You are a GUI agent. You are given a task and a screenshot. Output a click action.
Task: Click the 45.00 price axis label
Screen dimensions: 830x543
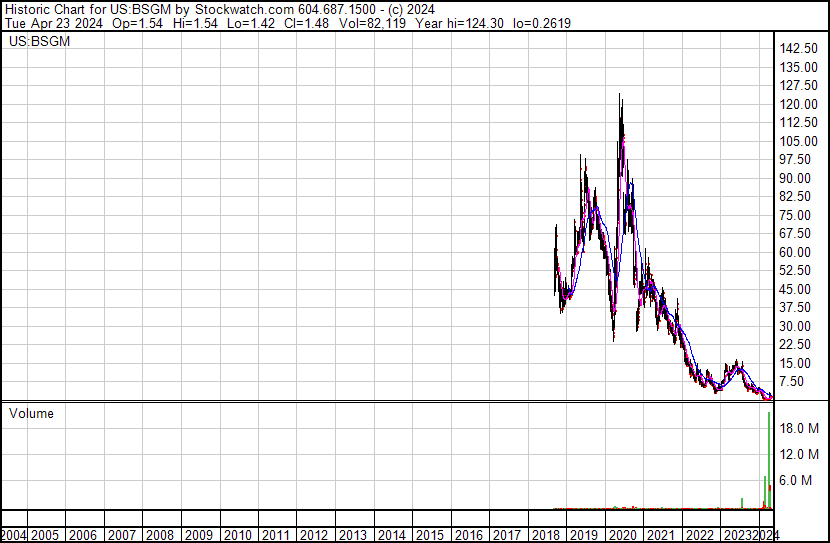(795, 289)
